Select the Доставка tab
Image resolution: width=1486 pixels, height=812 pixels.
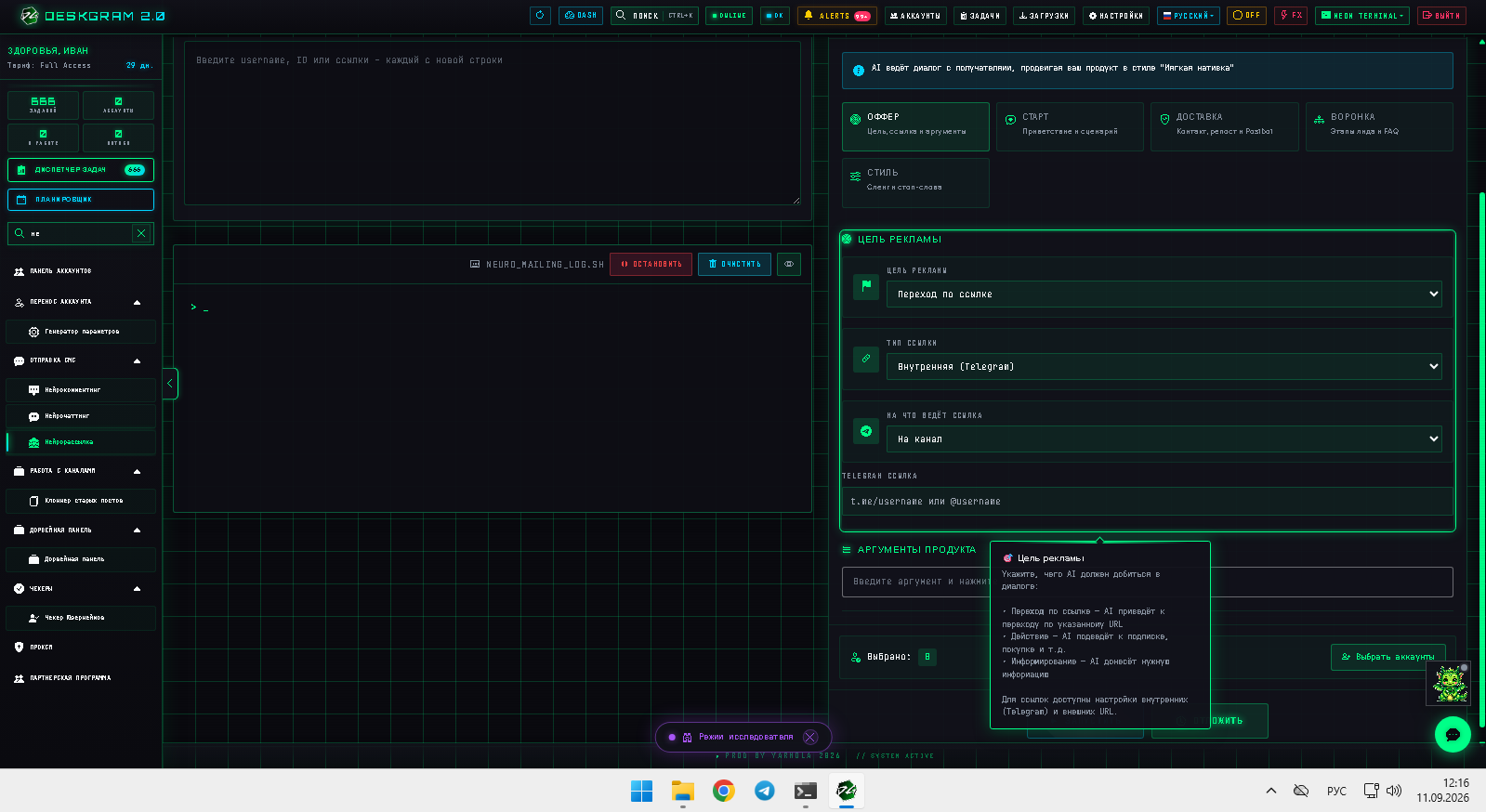click(1224, 126)
